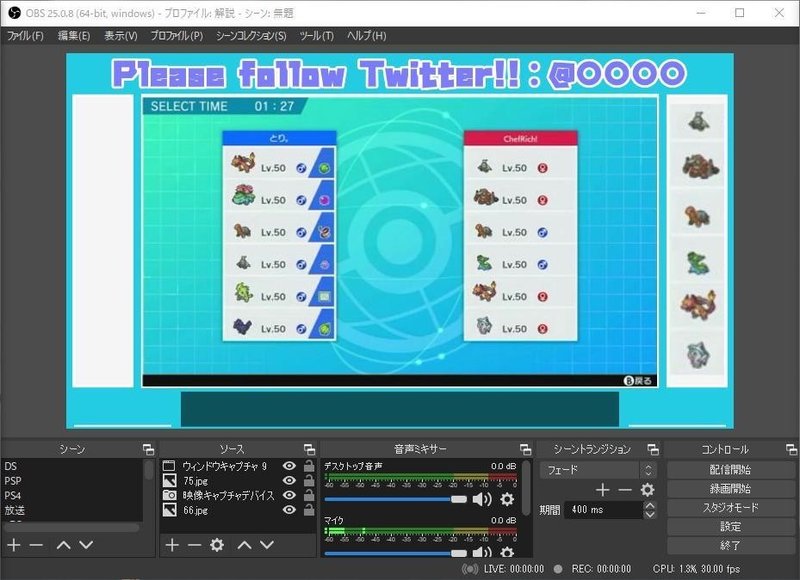Open the ファイル(F) menu

point(25,36)
